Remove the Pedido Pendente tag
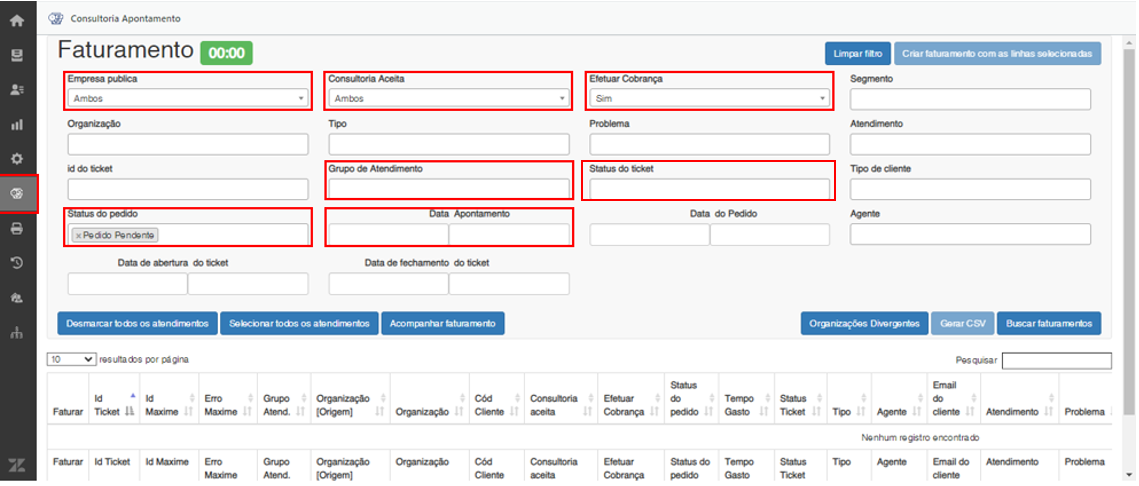This screenshot has width=1139, height=486. point(78,235)
